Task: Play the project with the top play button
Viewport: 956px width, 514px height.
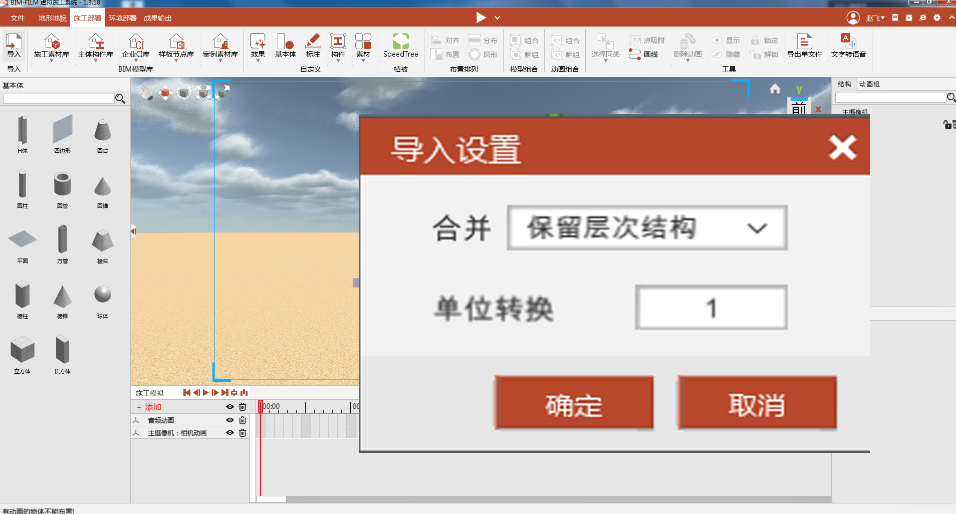Action: point(481,18)
